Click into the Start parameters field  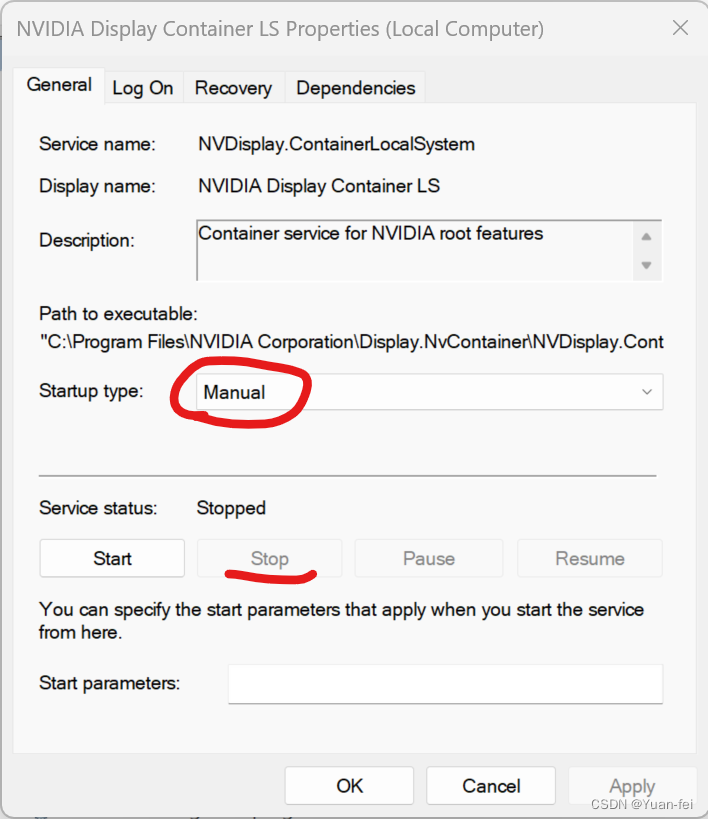tap(445, 684)
